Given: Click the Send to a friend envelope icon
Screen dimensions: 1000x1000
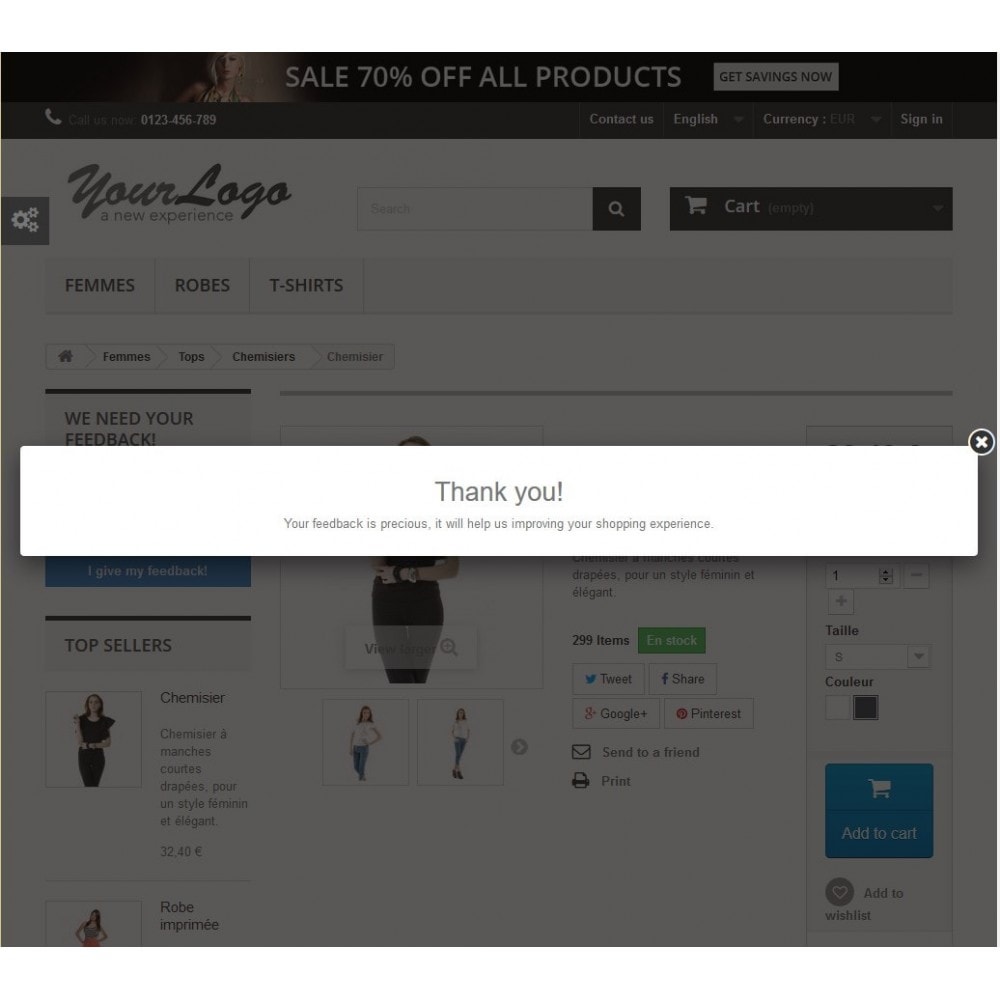Looking at the screenshot, I should (x=581, y=752).
